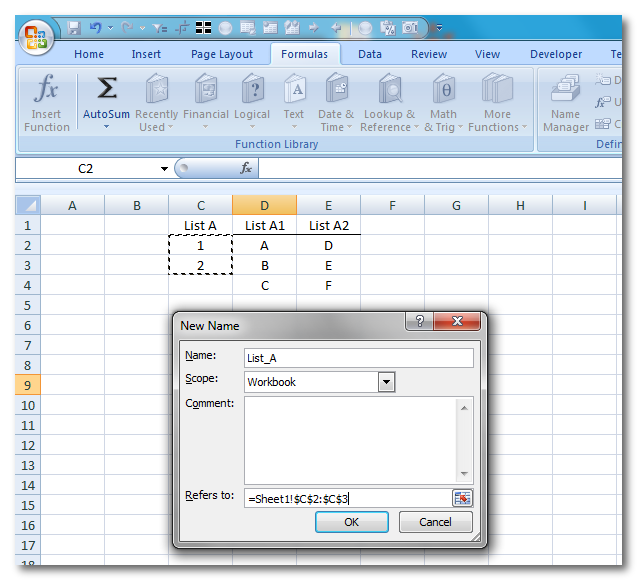Open Lookup & Reference functions

[x=390, y=103]
